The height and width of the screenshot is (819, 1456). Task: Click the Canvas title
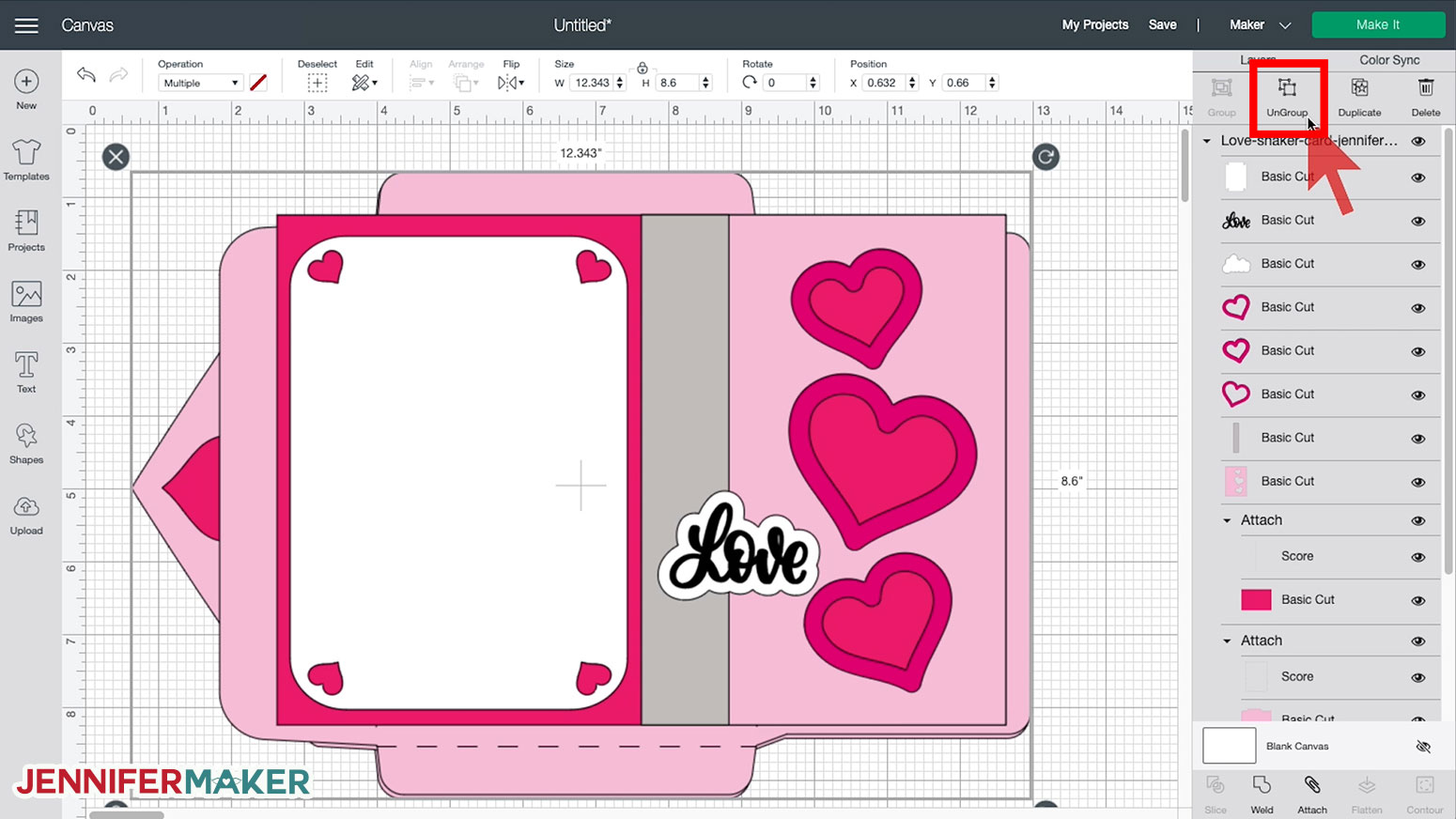tap(87, 25)
